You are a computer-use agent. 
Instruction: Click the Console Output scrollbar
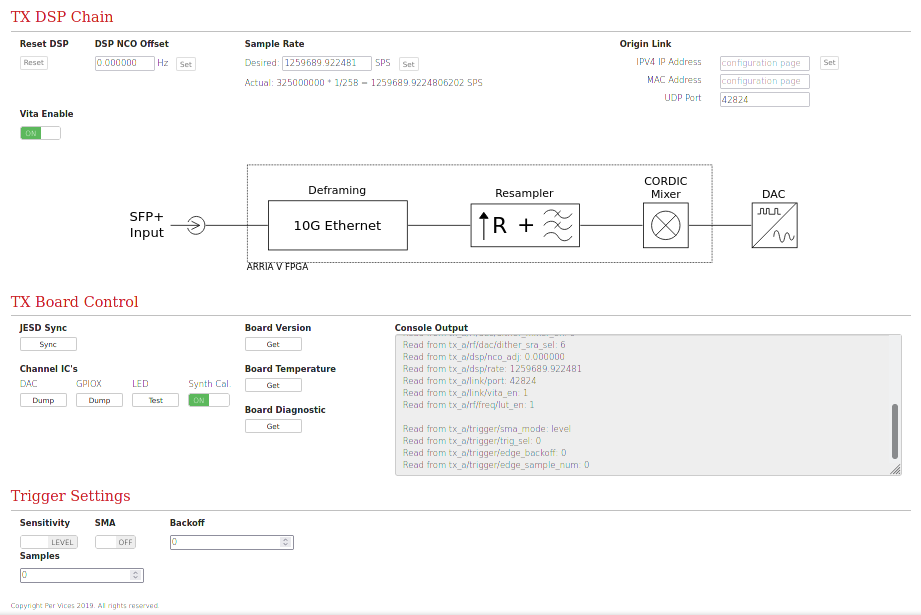894,430
